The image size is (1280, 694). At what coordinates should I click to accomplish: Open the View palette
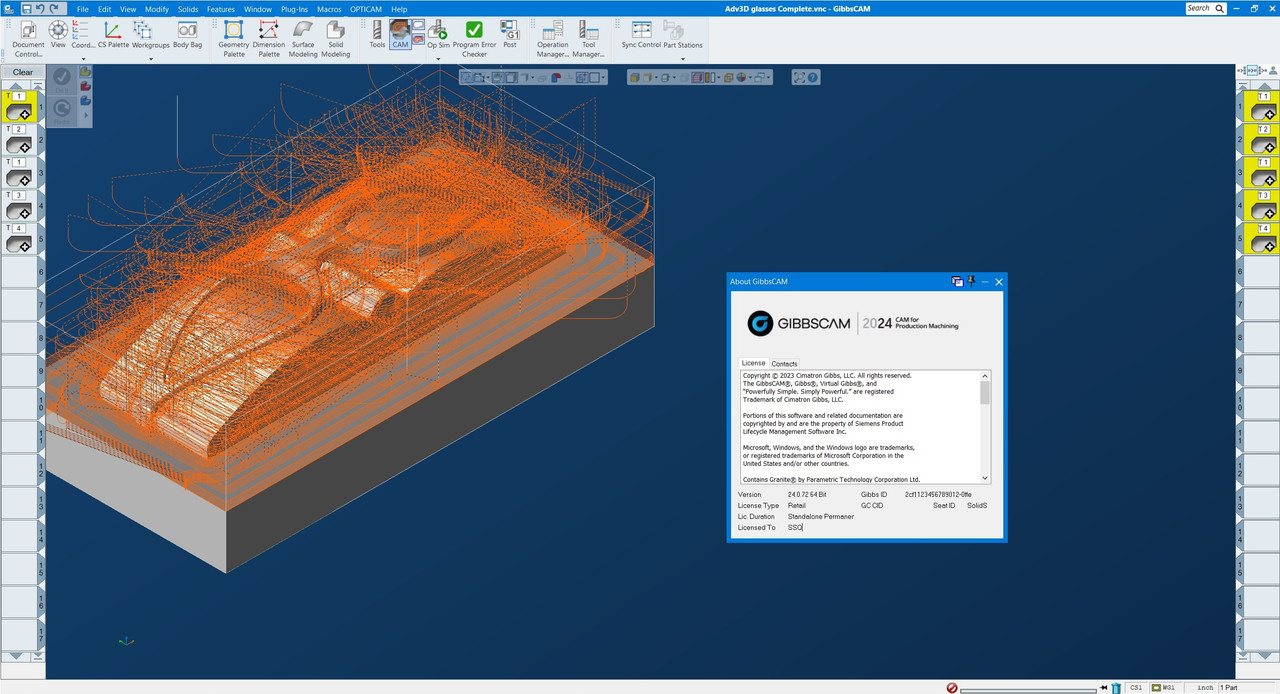click(58, 35)
